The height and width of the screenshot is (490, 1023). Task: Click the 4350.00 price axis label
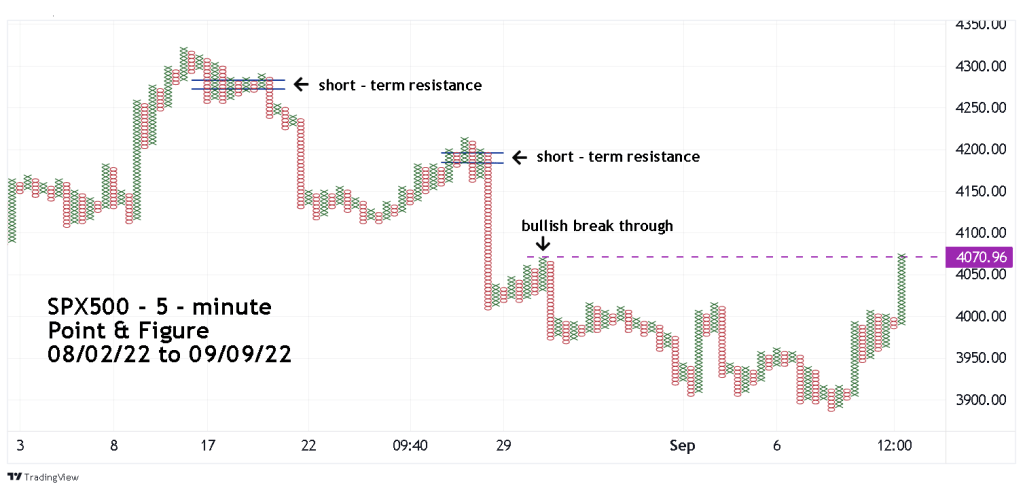(980, 24)
